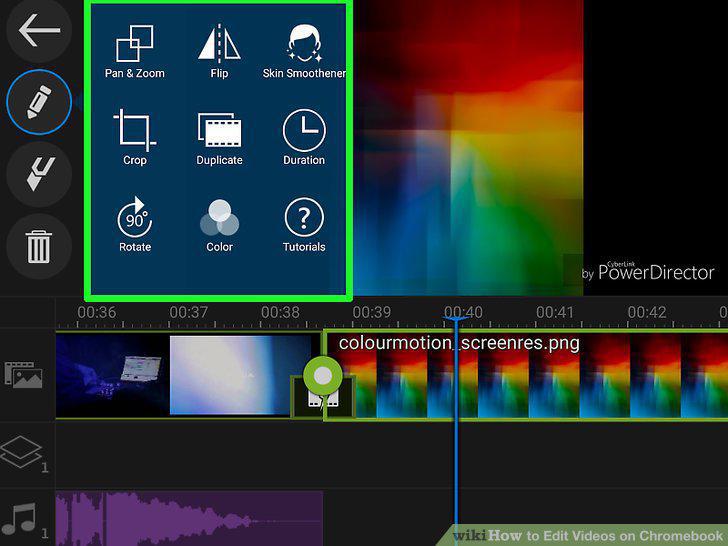The height and width of the screenshot is (546, 728).
Task: Select the purple audio waveform clip
Action: [189, 518]
